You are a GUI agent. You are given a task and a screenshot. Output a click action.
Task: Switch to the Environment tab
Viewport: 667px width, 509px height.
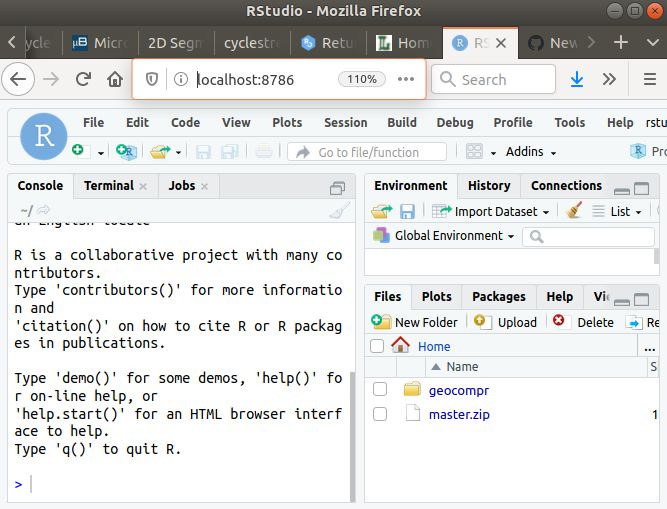pyautogui.click(x=410, y=186)
